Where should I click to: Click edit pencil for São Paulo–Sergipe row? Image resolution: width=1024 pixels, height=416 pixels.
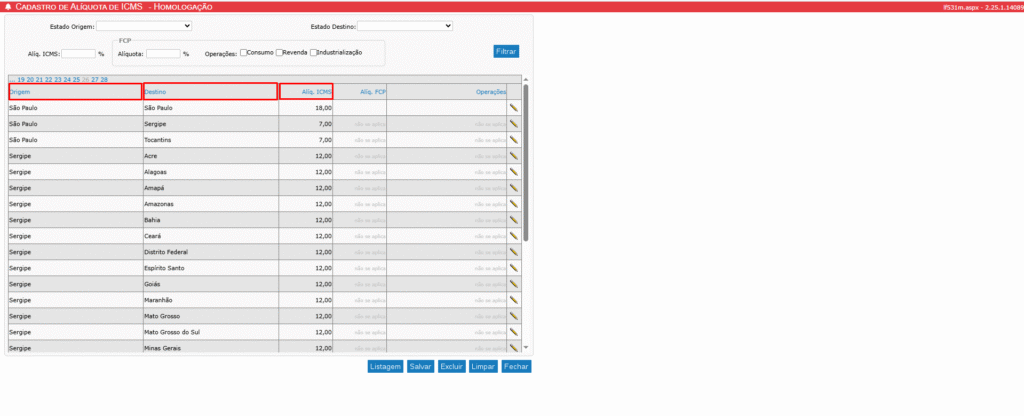(514, 124)
